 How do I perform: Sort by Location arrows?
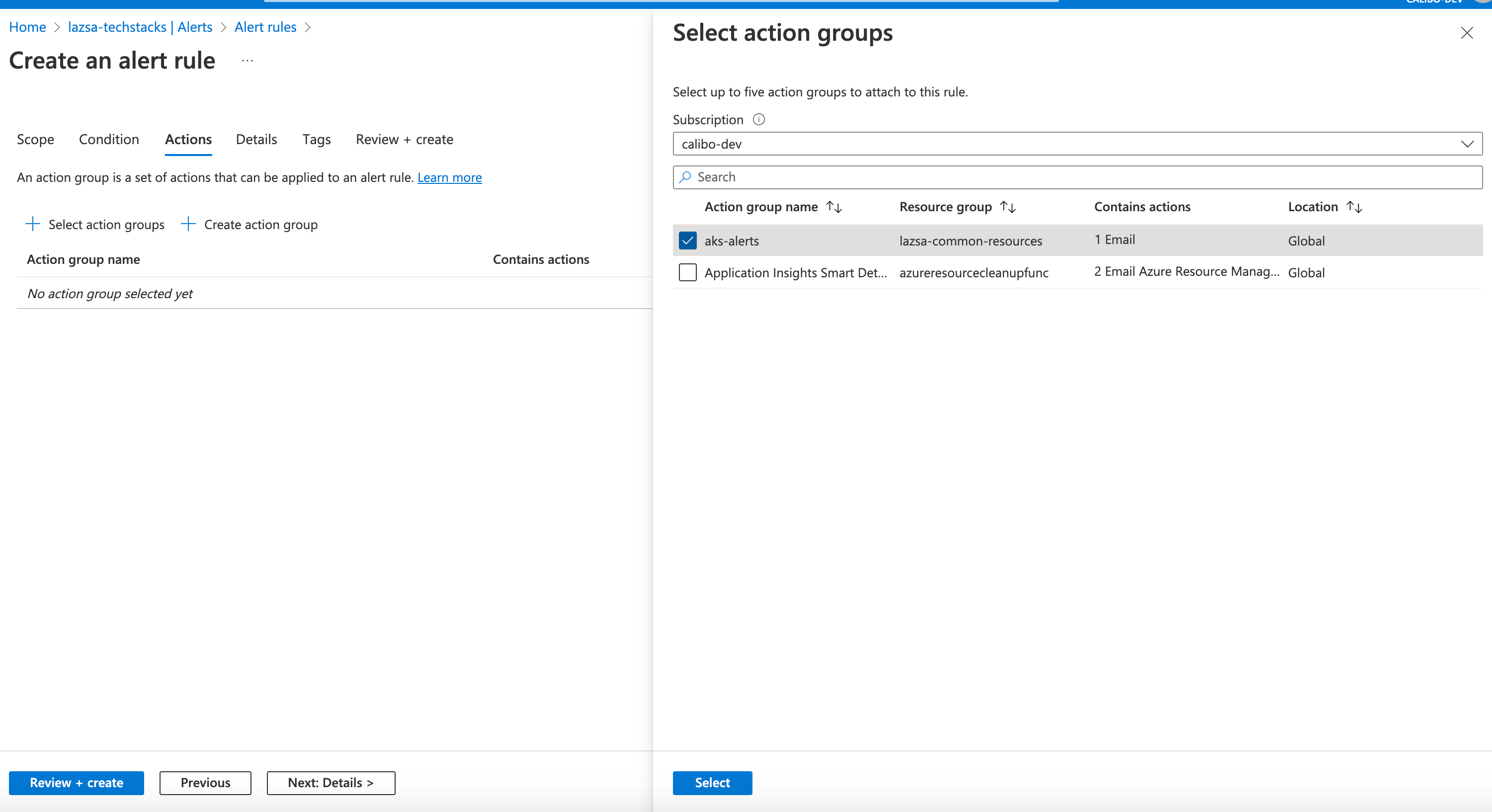click(x=1354, y=207)
